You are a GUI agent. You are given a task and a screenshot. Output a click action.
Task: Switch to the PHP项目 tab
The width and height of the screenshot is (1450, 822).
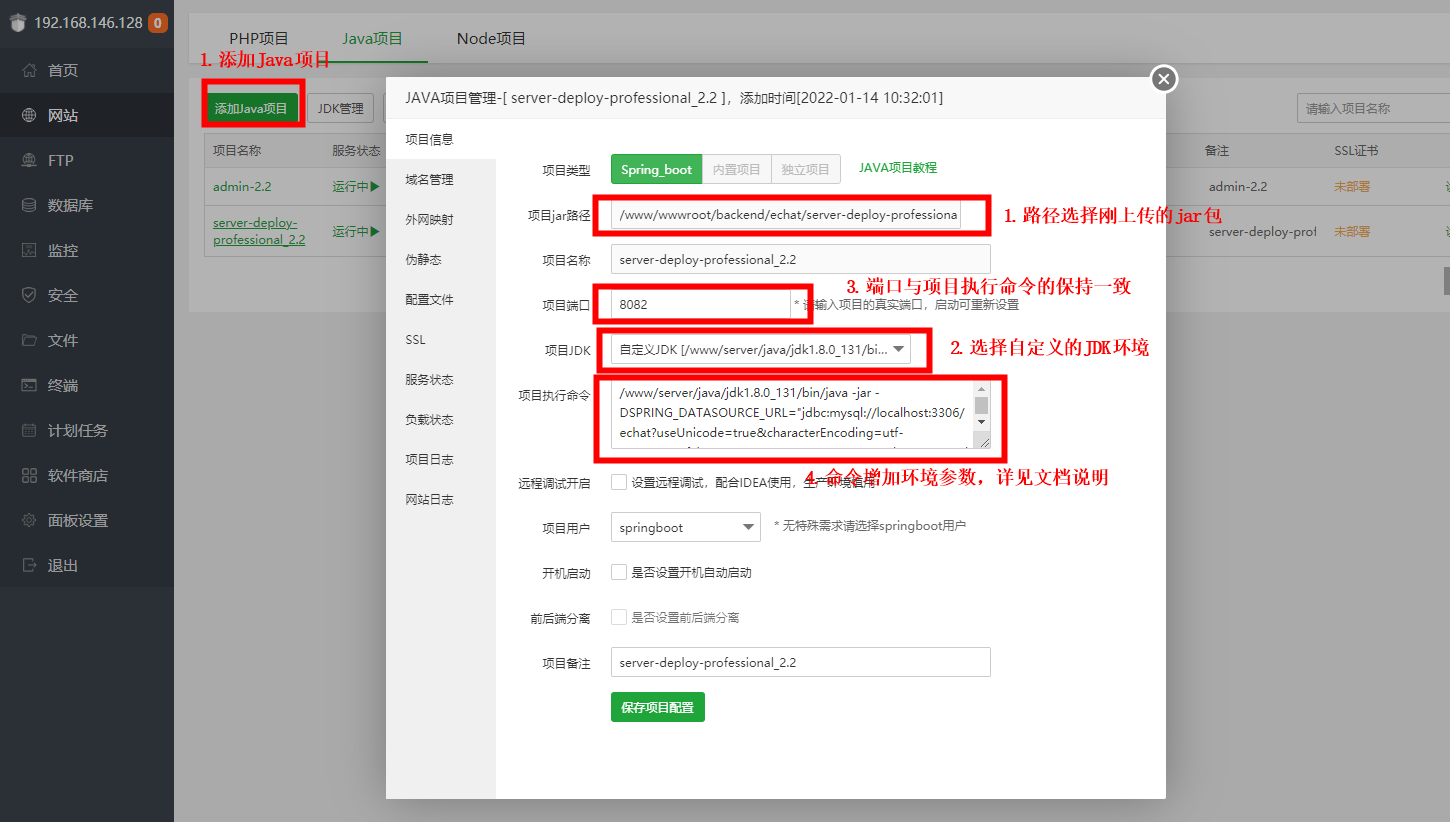[x=258, y=39]
